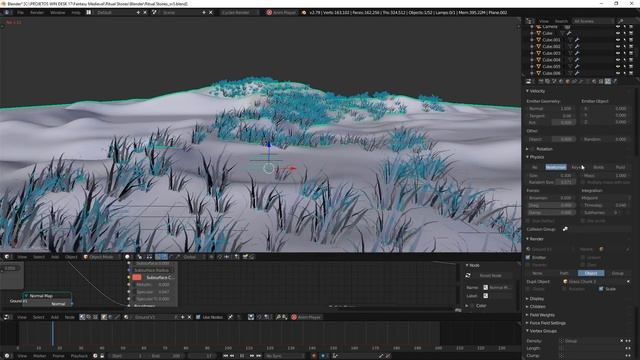The height and width of the screenshot is (360, 640).
Task: Open the Object Mode dropdown
Action: pos(102,257)
